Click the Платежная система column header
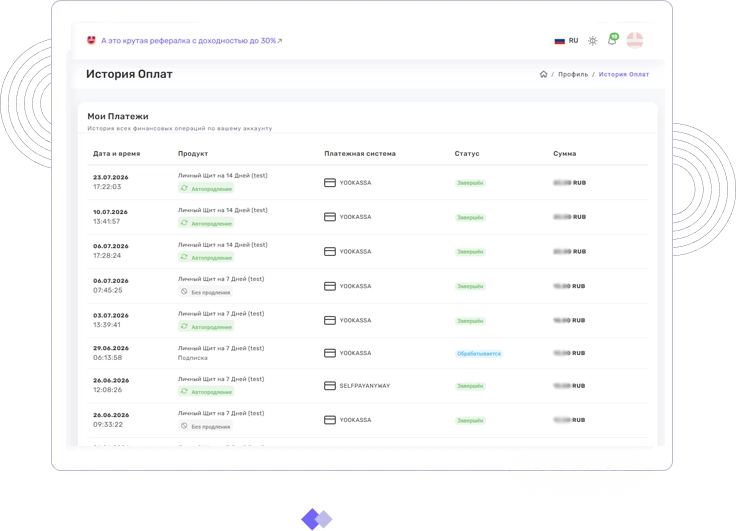The width and height of the screenshot is (736, 531). (x=360, y=154)
